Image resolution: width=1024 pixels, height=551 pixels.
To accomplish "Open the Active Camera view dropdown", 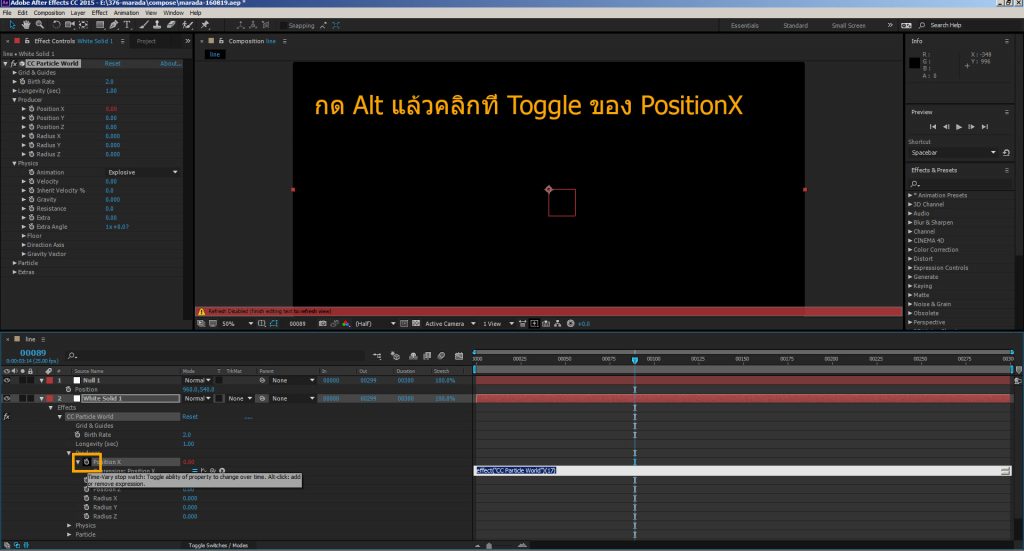I will 447,324.
